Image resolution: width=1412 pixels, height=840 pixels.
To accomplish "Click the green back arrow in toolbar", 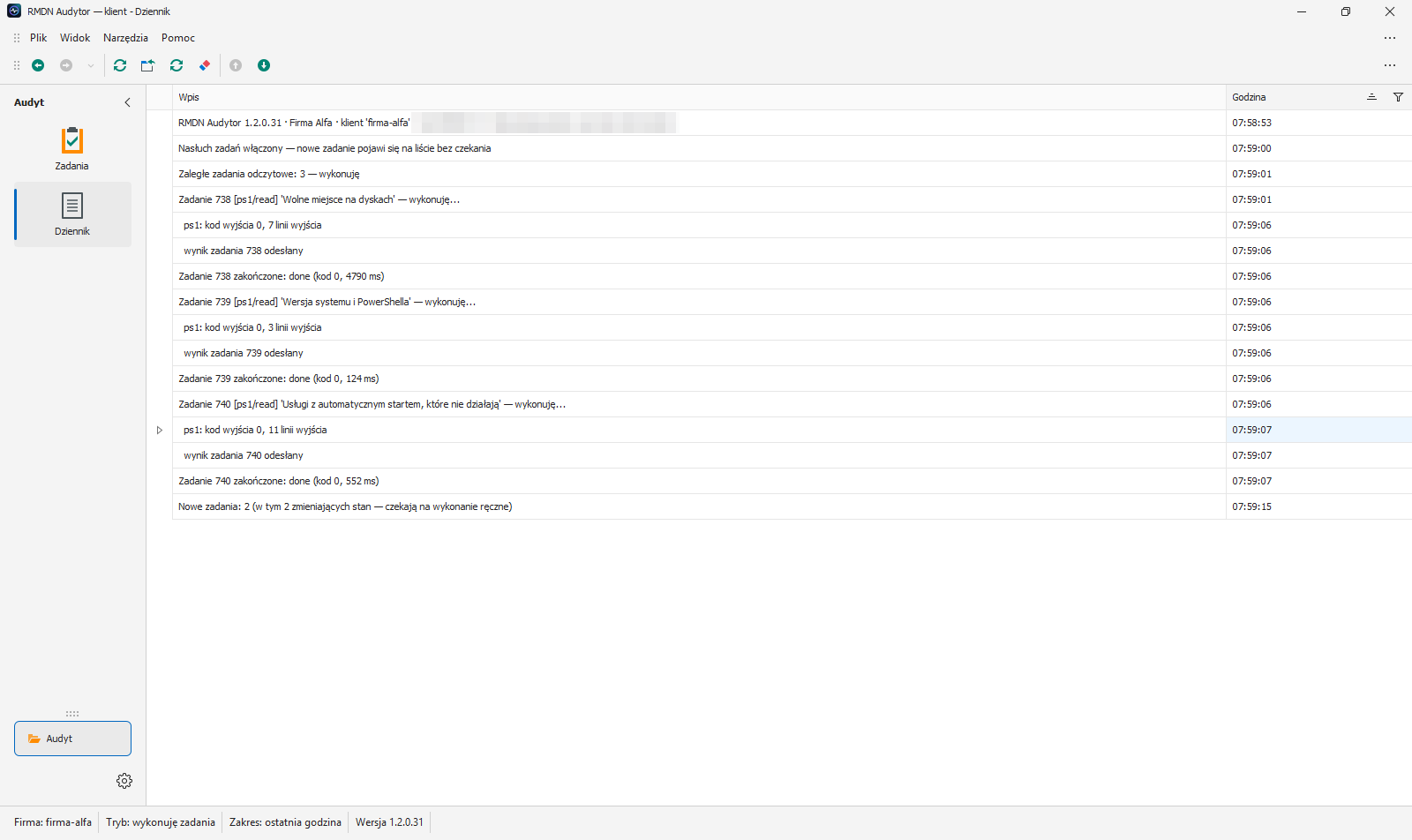I will pyautogui.click(x=38, y=65).
